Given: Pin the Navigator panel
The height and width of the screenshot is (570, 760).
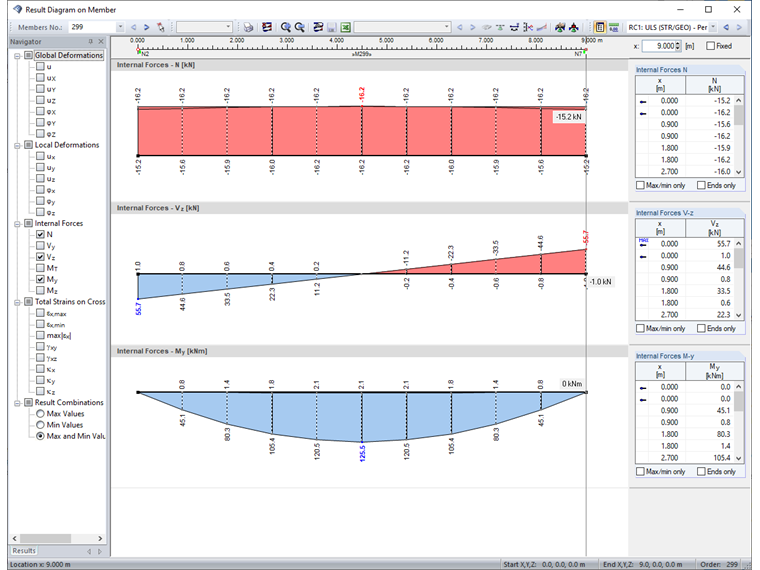Looking at the screenshot, I should pos(90,42).
